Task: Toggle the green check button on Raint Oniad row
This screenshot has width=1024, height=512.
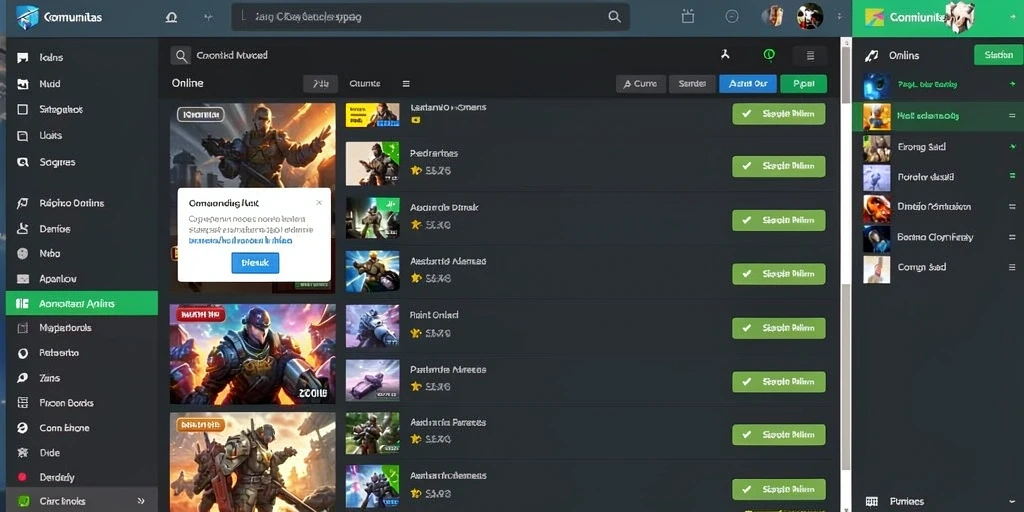Action: tap(778, 328)
